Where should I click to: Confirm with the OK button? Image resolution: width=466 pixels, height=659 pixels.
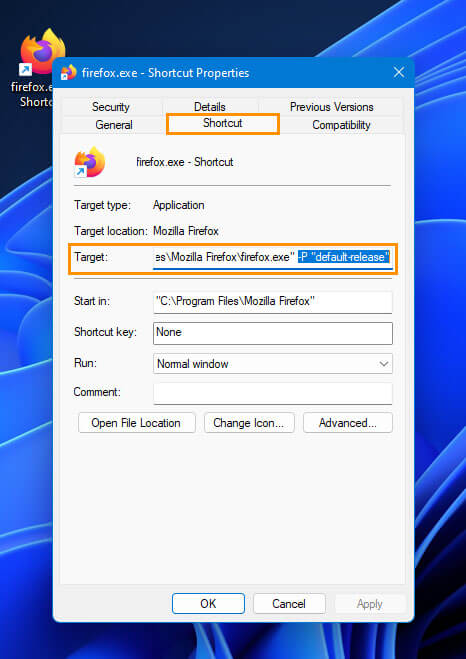(x=208, y=604)
